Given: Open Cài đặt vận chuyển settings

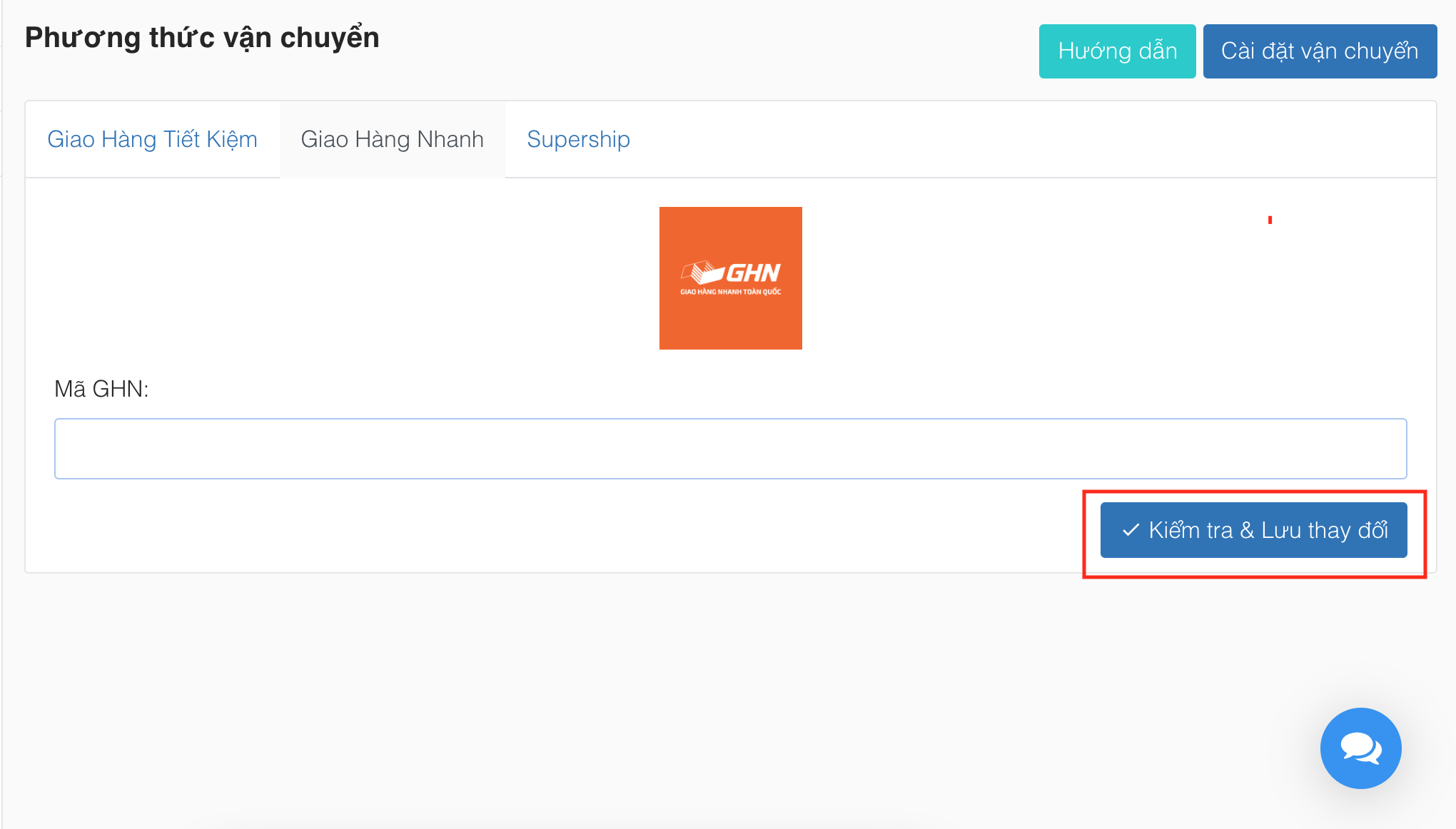Looking at the screenshot, I should pos(1319,51).
